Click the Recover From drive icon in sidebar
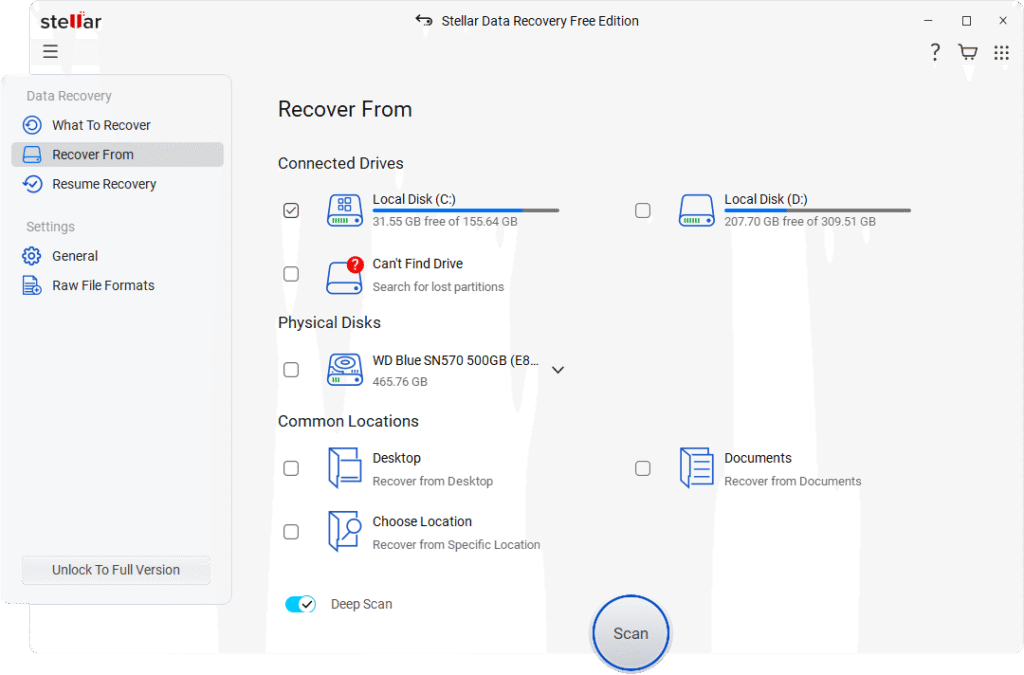The height and width of the screenshot is (675, 1024). (x=32, y=155)
